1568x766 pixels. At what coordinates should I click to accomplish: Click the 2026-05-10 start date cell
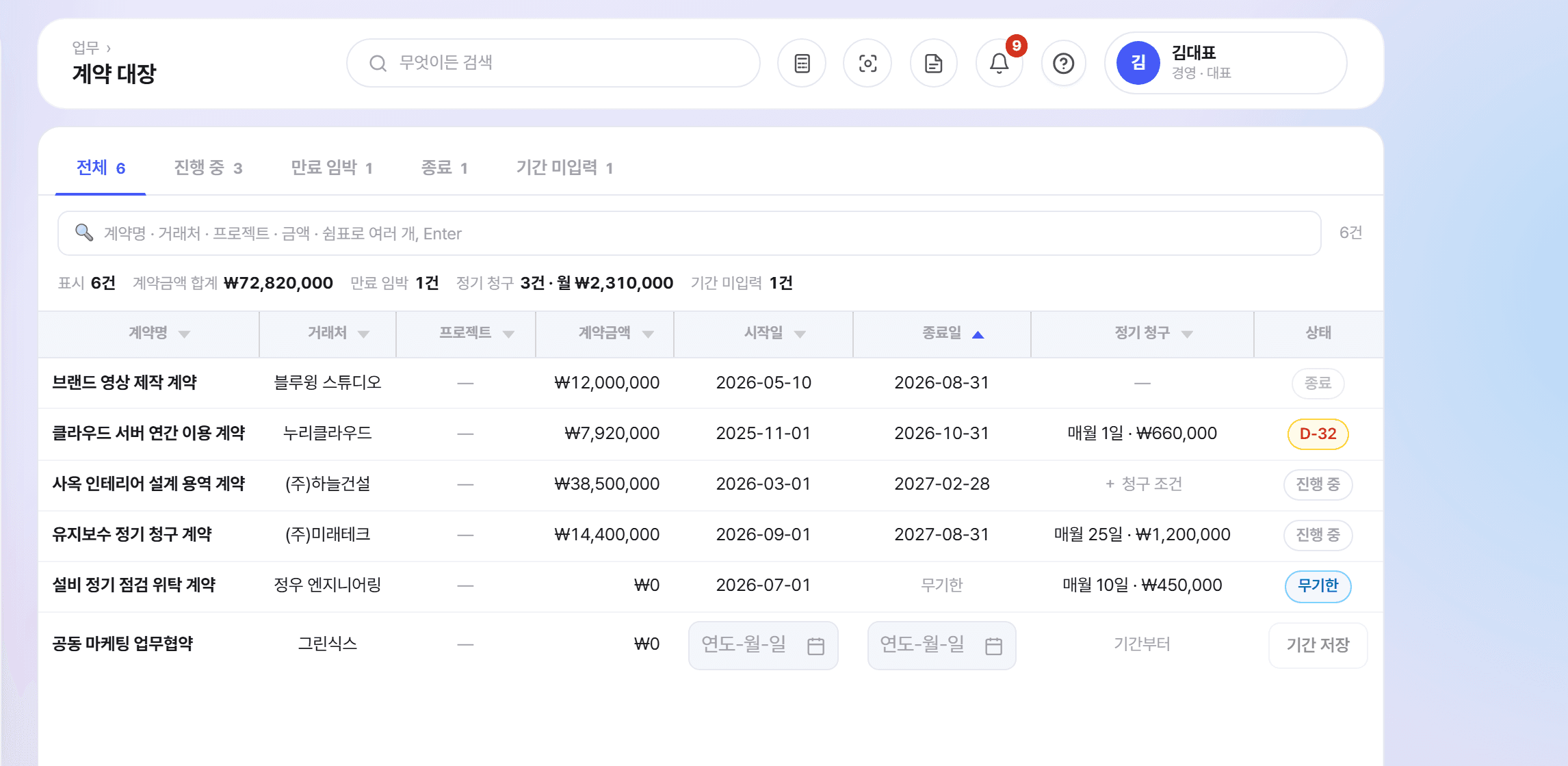coord(763,383)
